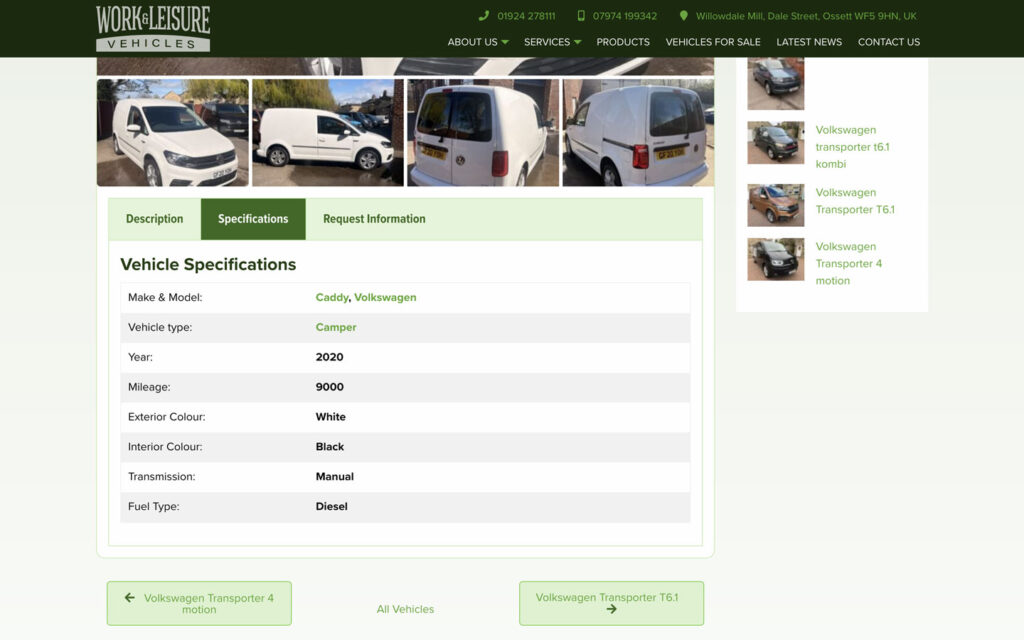Screen dimensions: 1024x640
Task: Open the All Vehicles link
Action: coord(405,609)
